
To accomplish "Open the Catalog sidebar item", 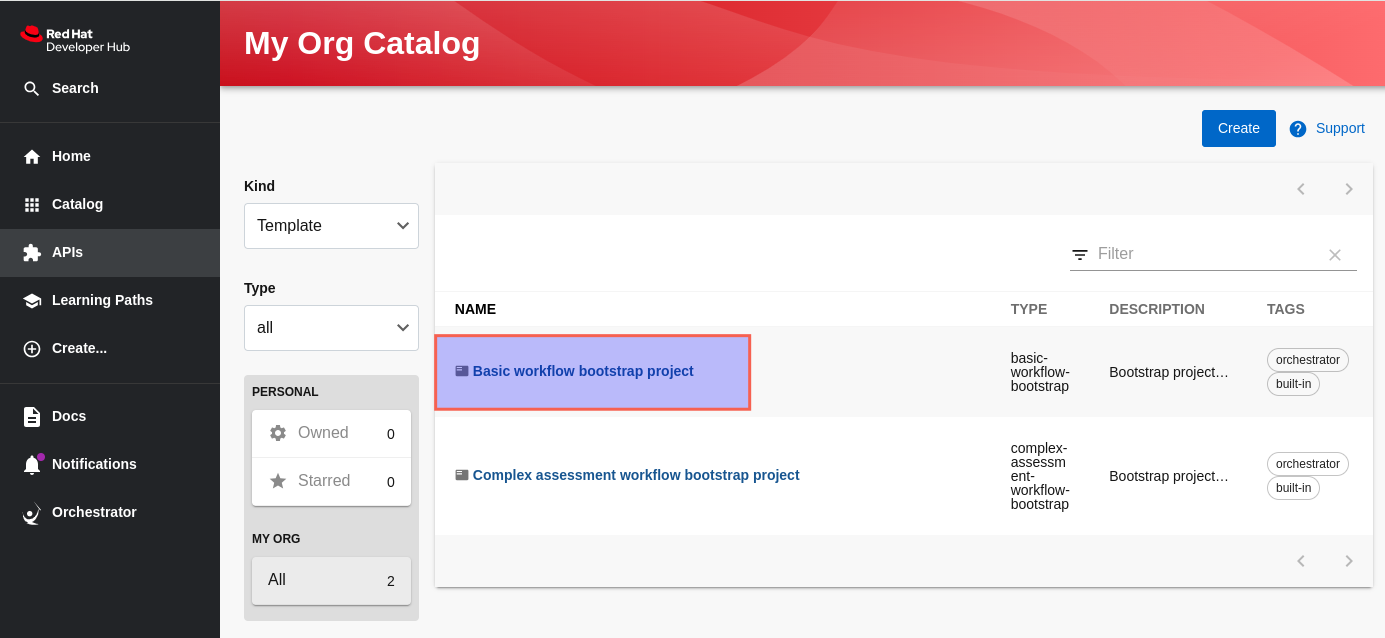I will [x=110, y=204].
